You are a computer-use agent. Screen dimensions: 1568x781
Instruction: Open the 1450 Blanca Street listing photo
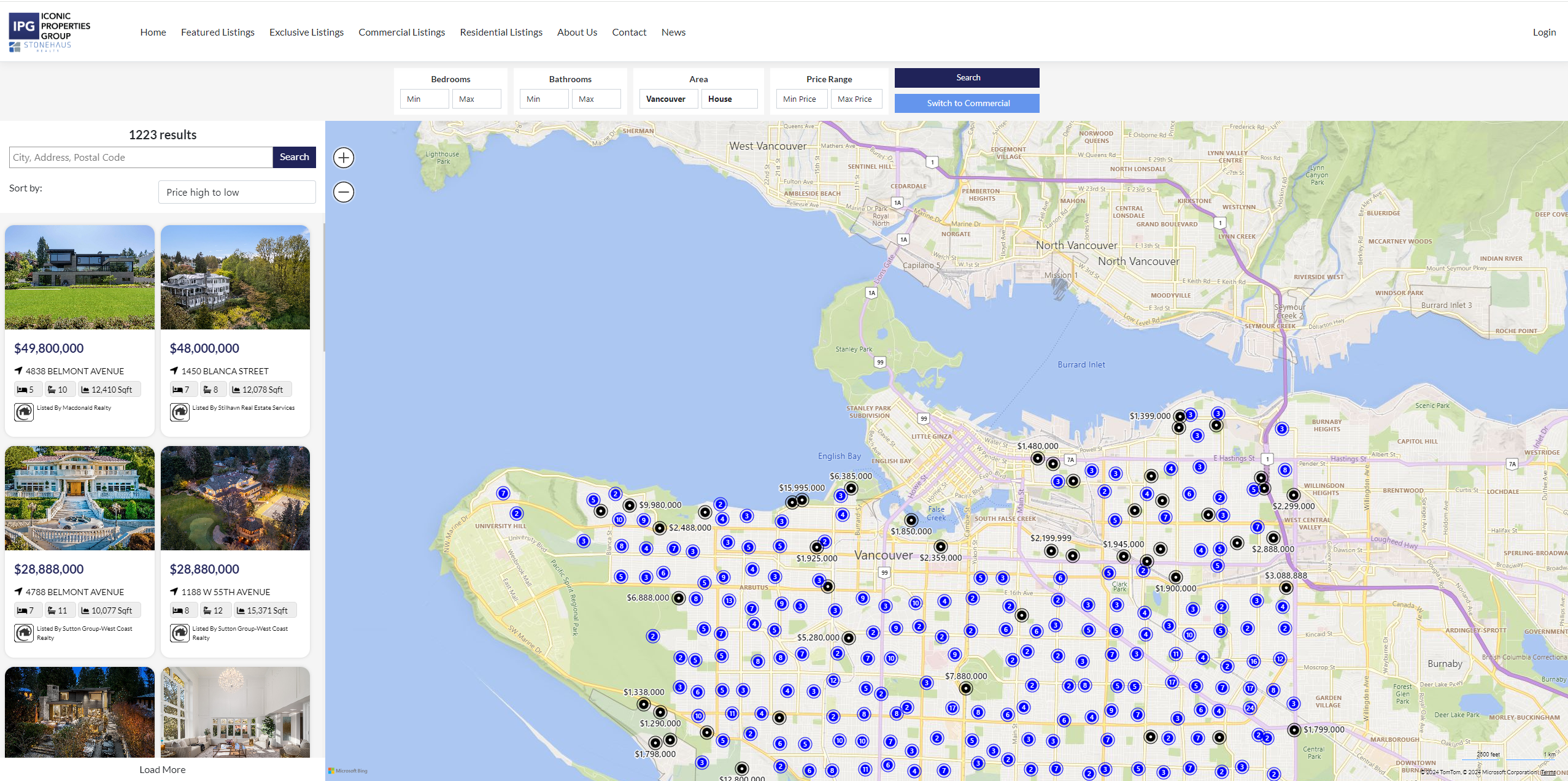(x=235, y=277)
